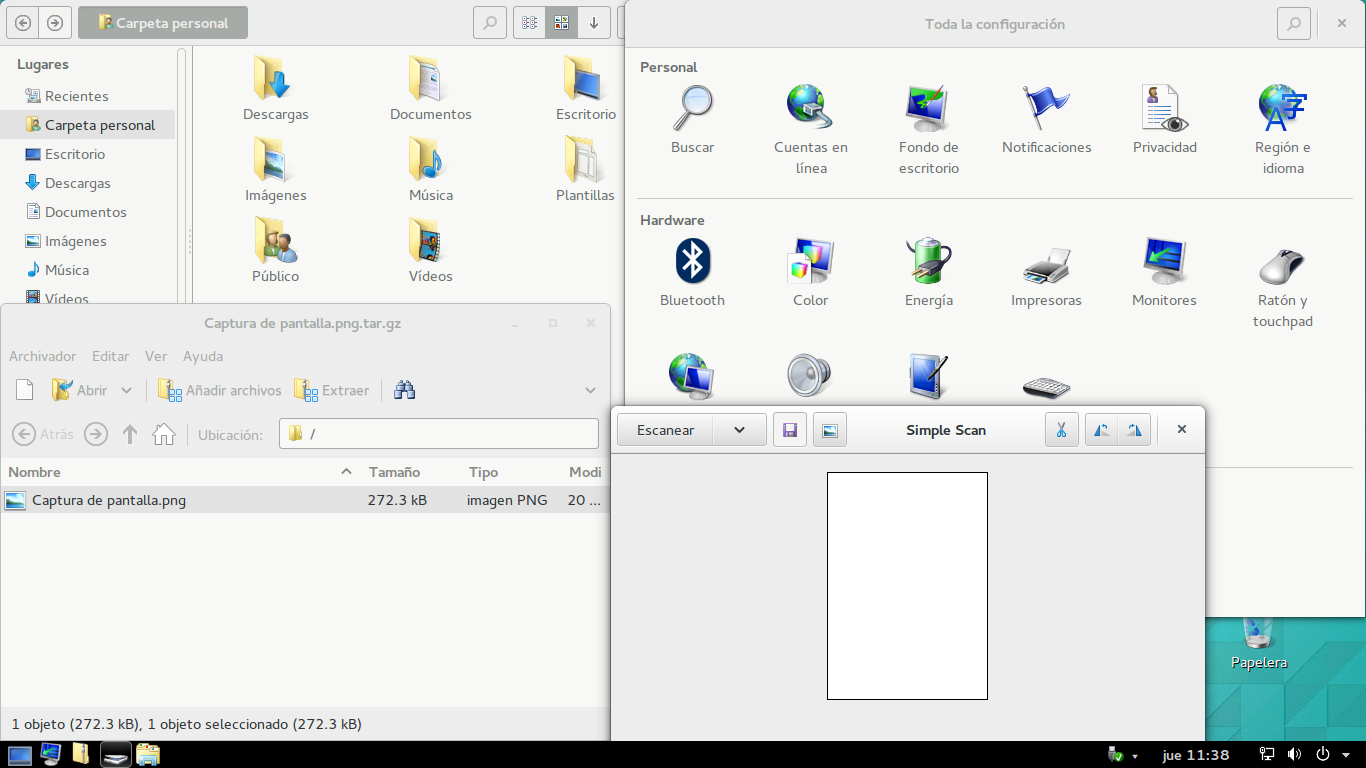The height and width of the screenshot is (768, 1366).
Task: Click the Ubicación path field
Action: (x=439, y=434)
